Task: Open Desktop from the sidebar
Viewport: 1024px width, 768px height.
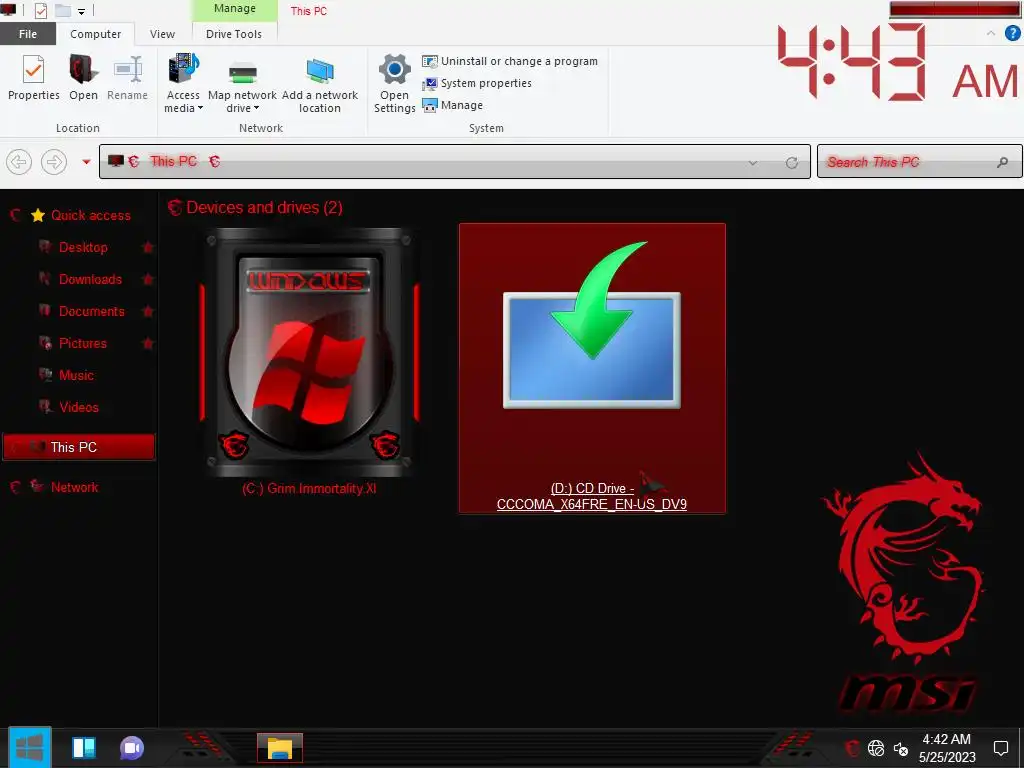Action: point(83,247)
